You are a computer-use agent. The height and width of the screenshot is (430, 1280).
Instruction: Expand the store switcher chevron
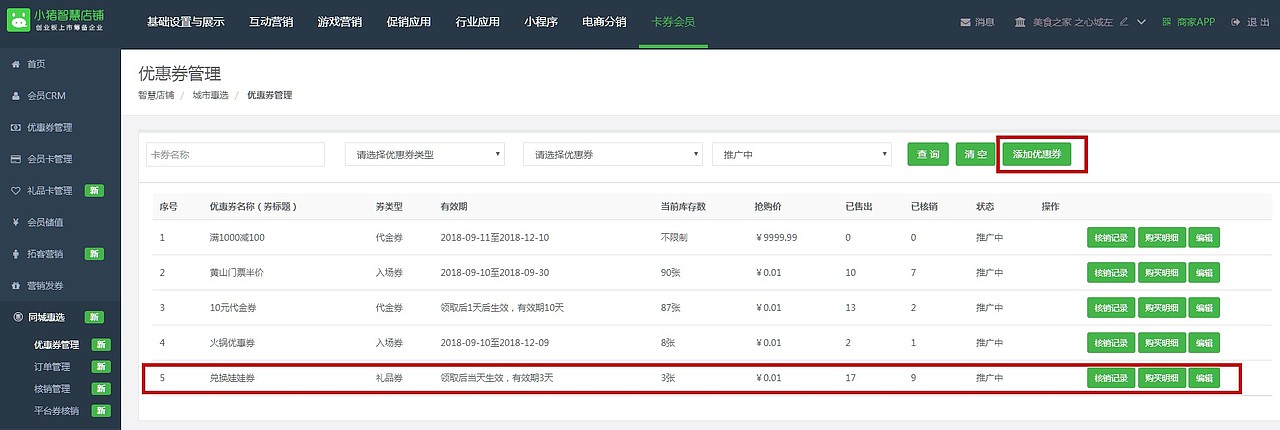click(x=1141, y=22)
